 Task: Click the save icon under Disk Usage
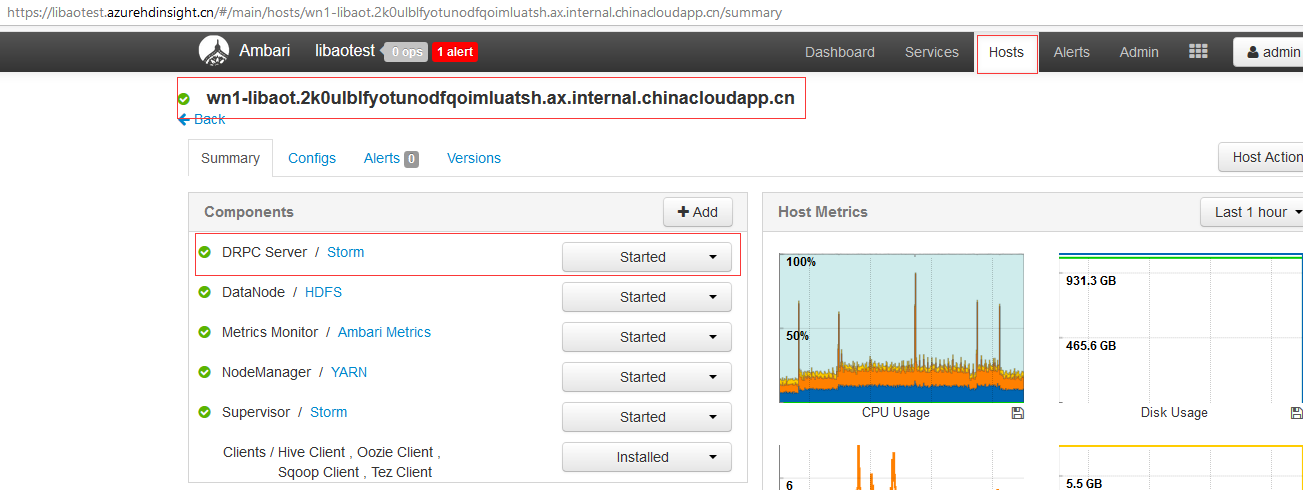click(x=1296, y=413)
